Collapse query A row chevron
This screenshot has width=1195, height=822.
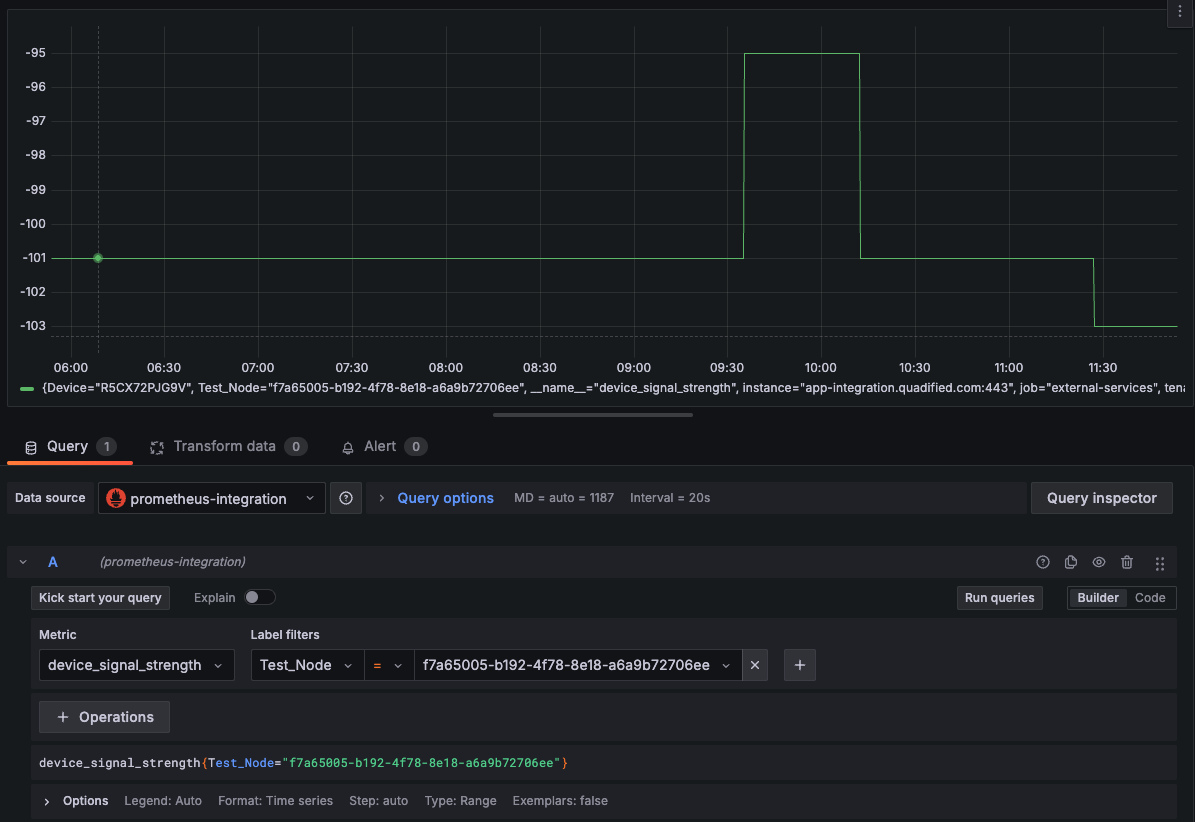pos(23,562)
